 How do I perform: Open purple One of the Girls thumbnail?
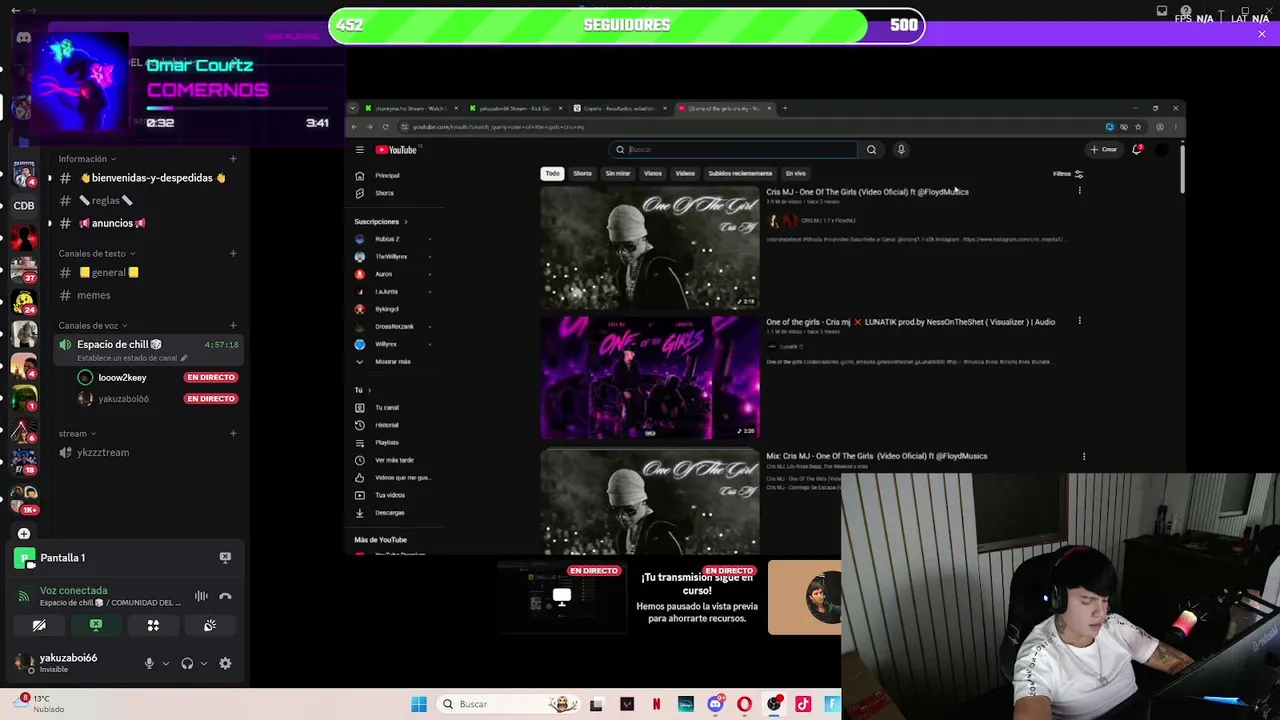(x=650, y=378)
